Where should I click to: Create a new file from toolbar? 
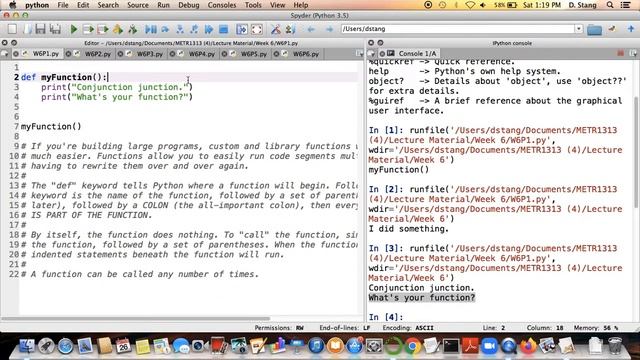pyautogui.click(x=12, y=29)
